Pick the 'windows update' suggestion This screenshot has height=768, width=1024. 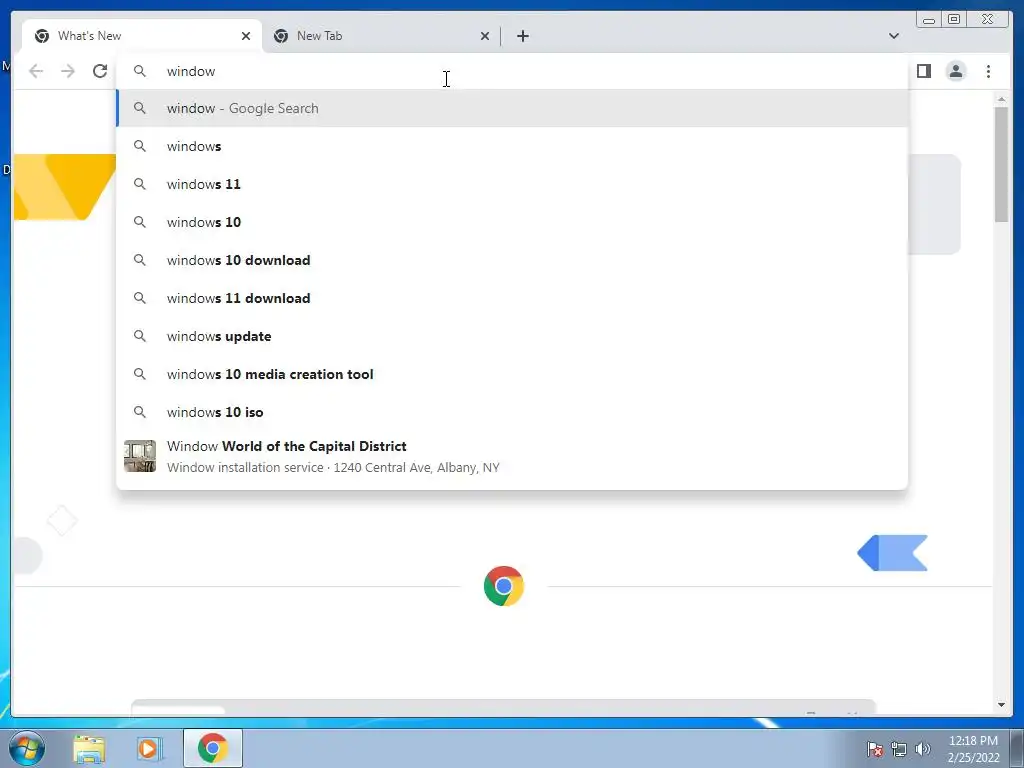(512, 336)
